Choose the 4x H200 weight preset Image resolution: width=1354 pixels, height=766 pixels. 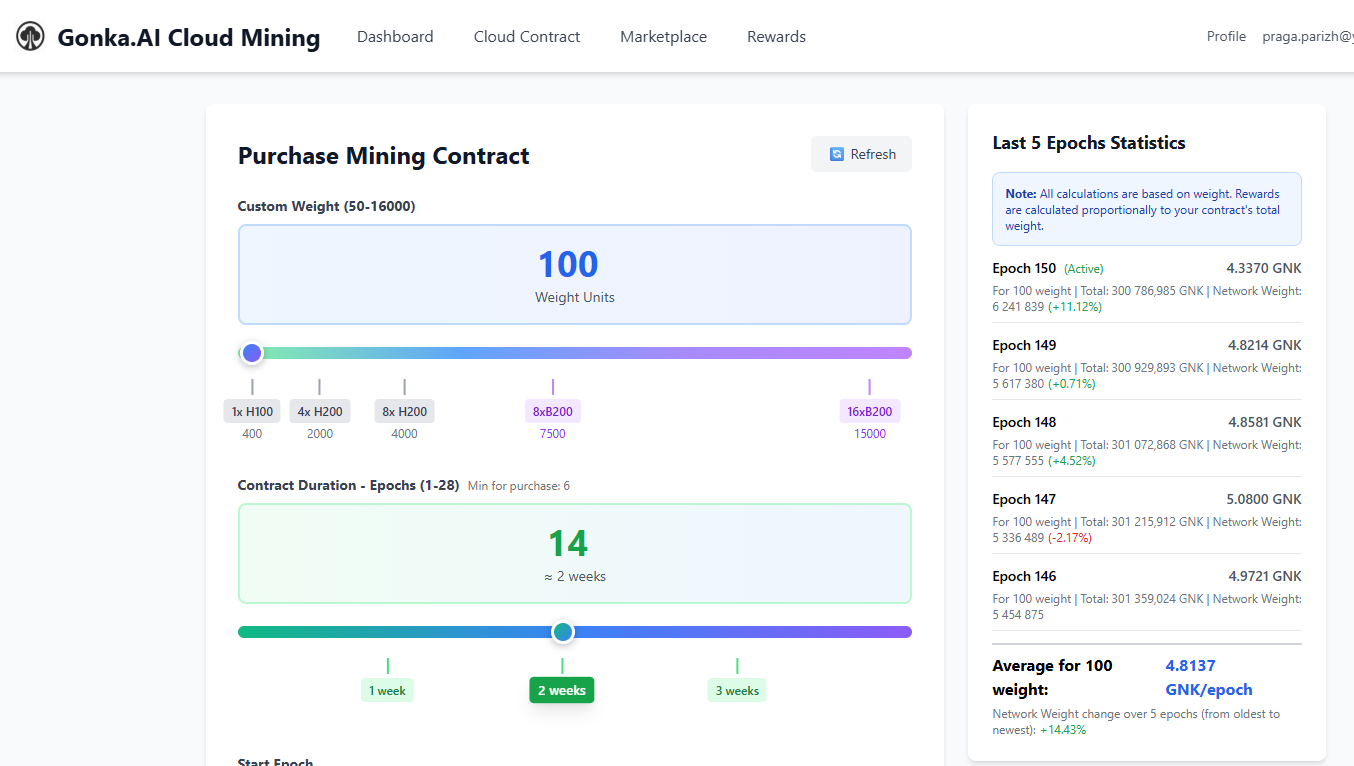tap(320, 411)
